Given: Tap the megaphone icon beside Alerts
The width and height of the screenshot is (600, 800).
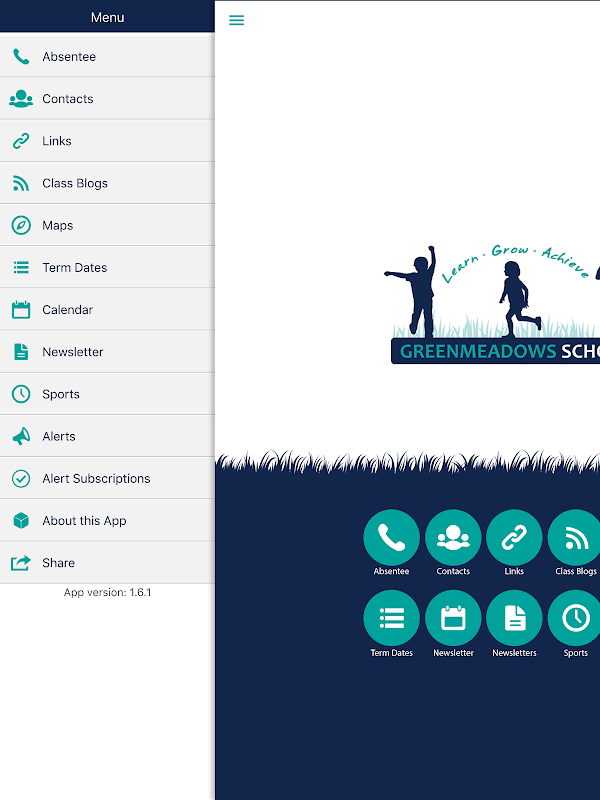Looking at the screenshot, I should pos(21,436).
